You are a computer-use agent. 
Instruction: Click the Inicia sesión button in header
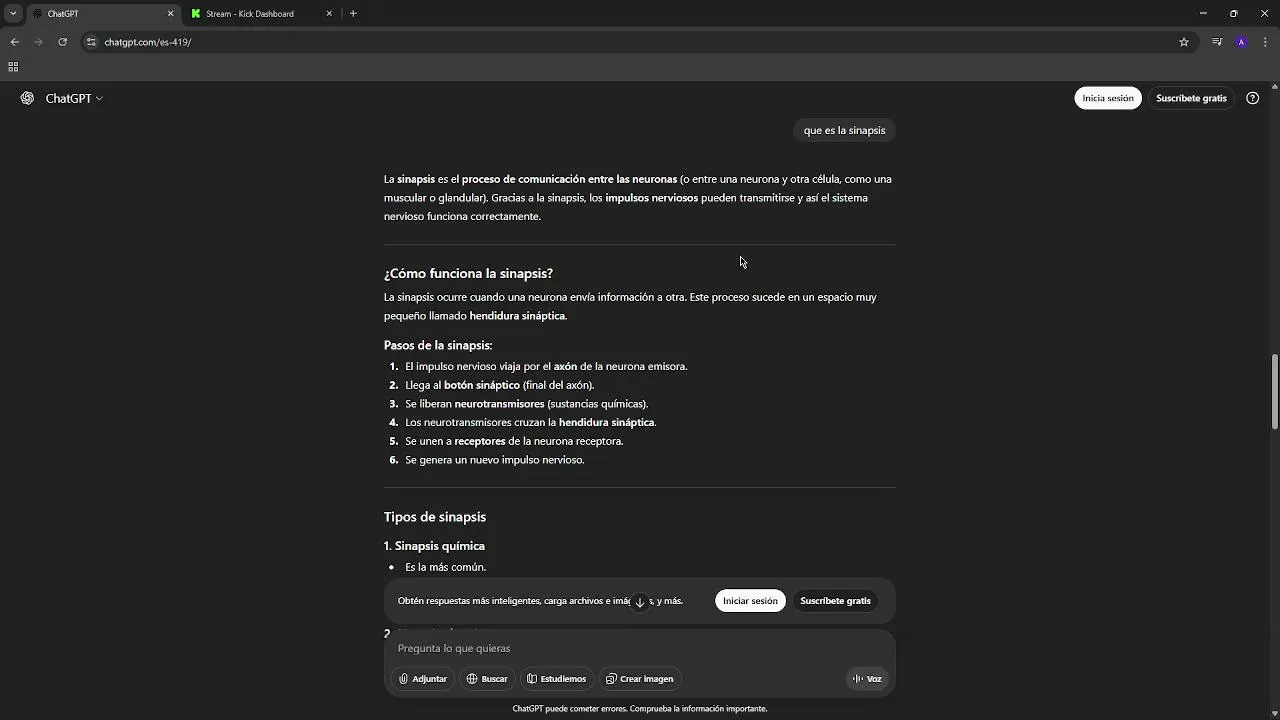pyautogui.click(x=1108, y=98)
